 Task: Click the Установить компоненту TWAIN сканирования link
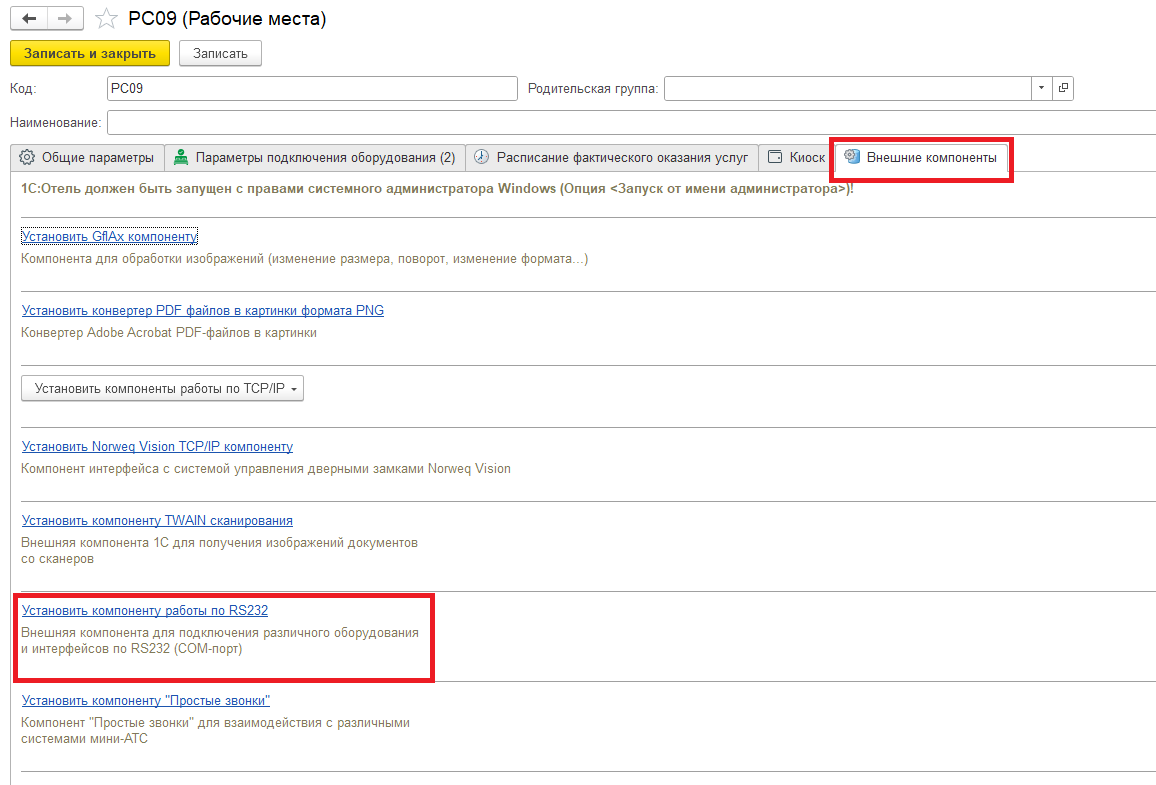[x=157, y=520]
